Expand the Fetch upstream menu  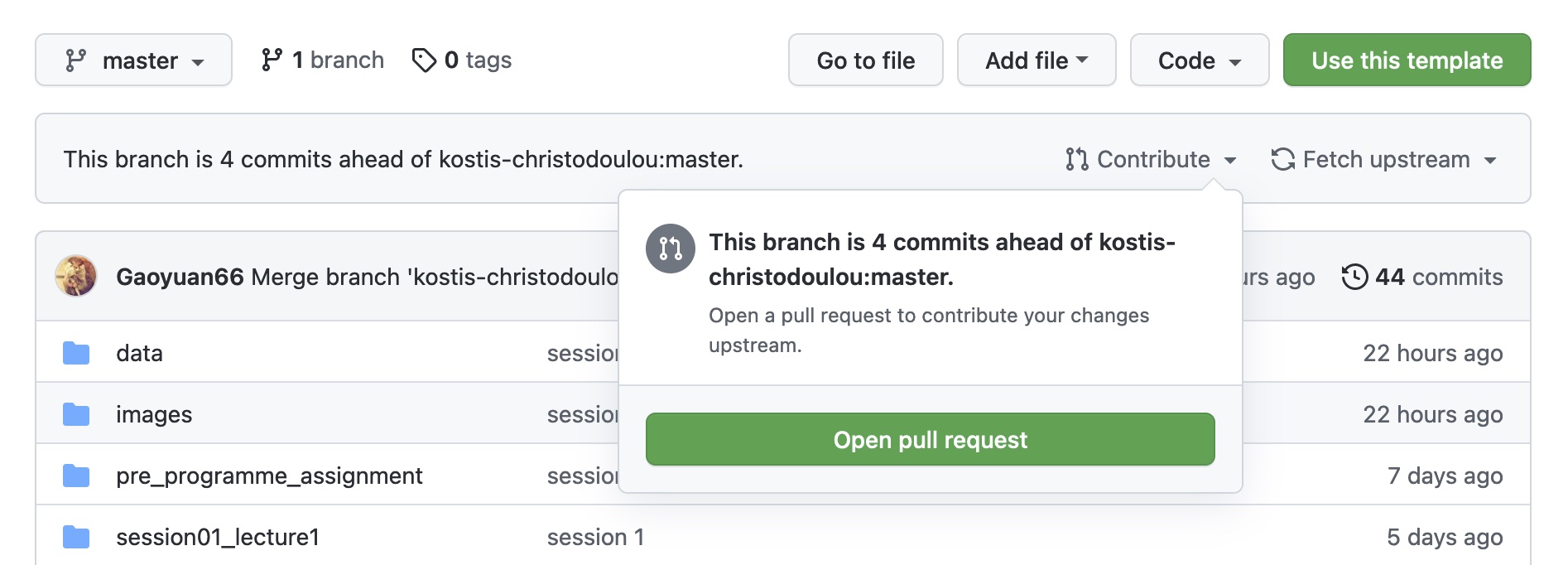click(1384, 159)
